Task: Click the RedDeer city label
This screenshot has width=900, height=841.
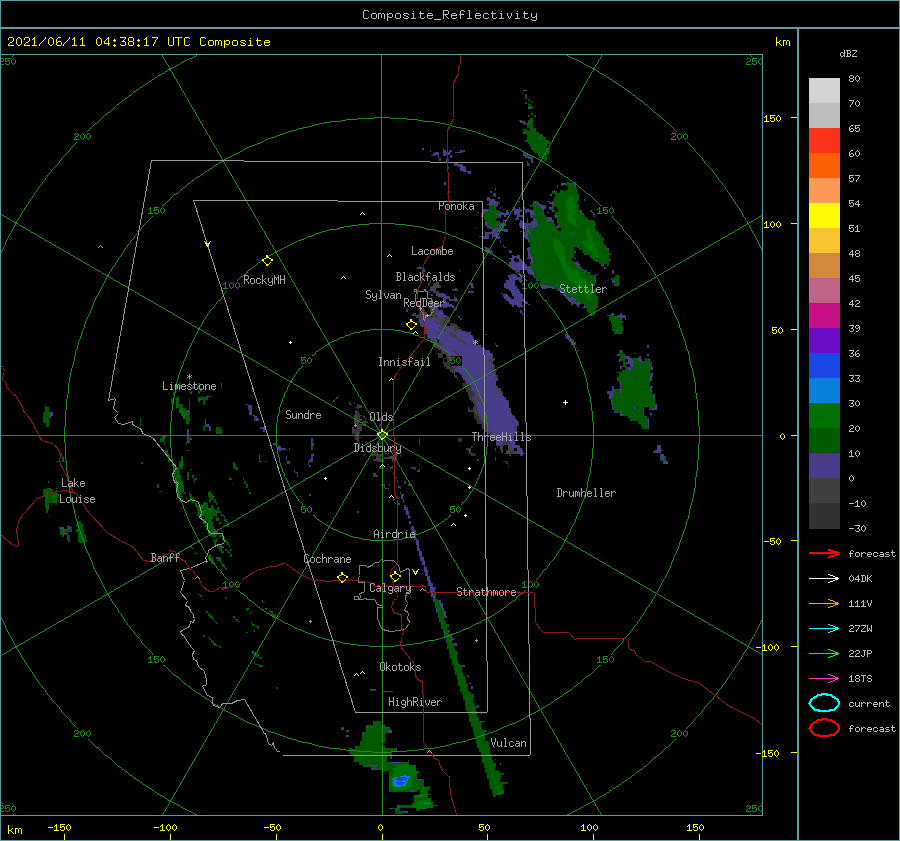Action: 424,303
